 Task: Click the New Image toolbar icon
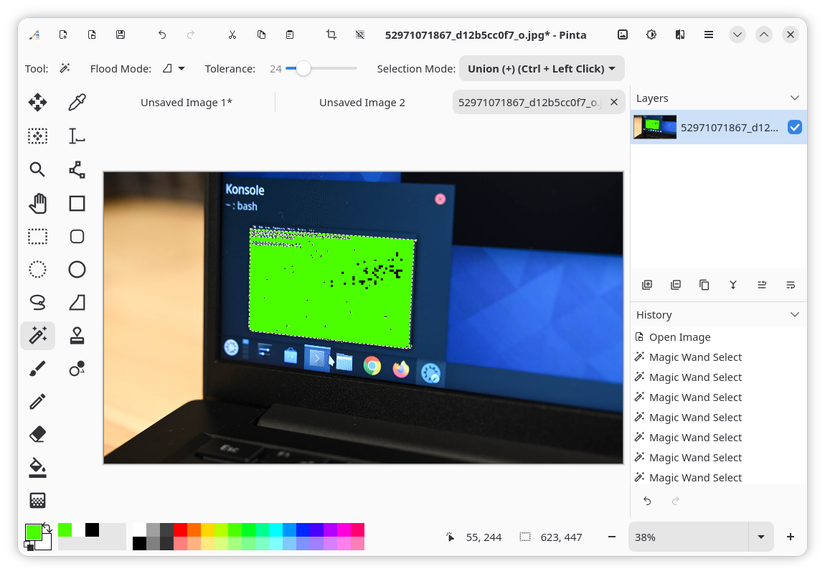click(x=63, y=35)
